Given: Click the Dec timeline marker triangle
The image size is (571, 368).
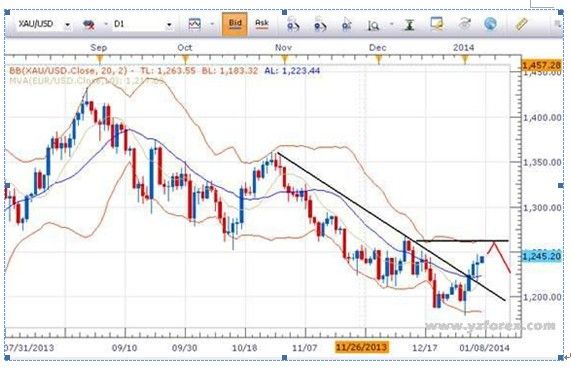Looking at the screenshot, I should [378, 59].
